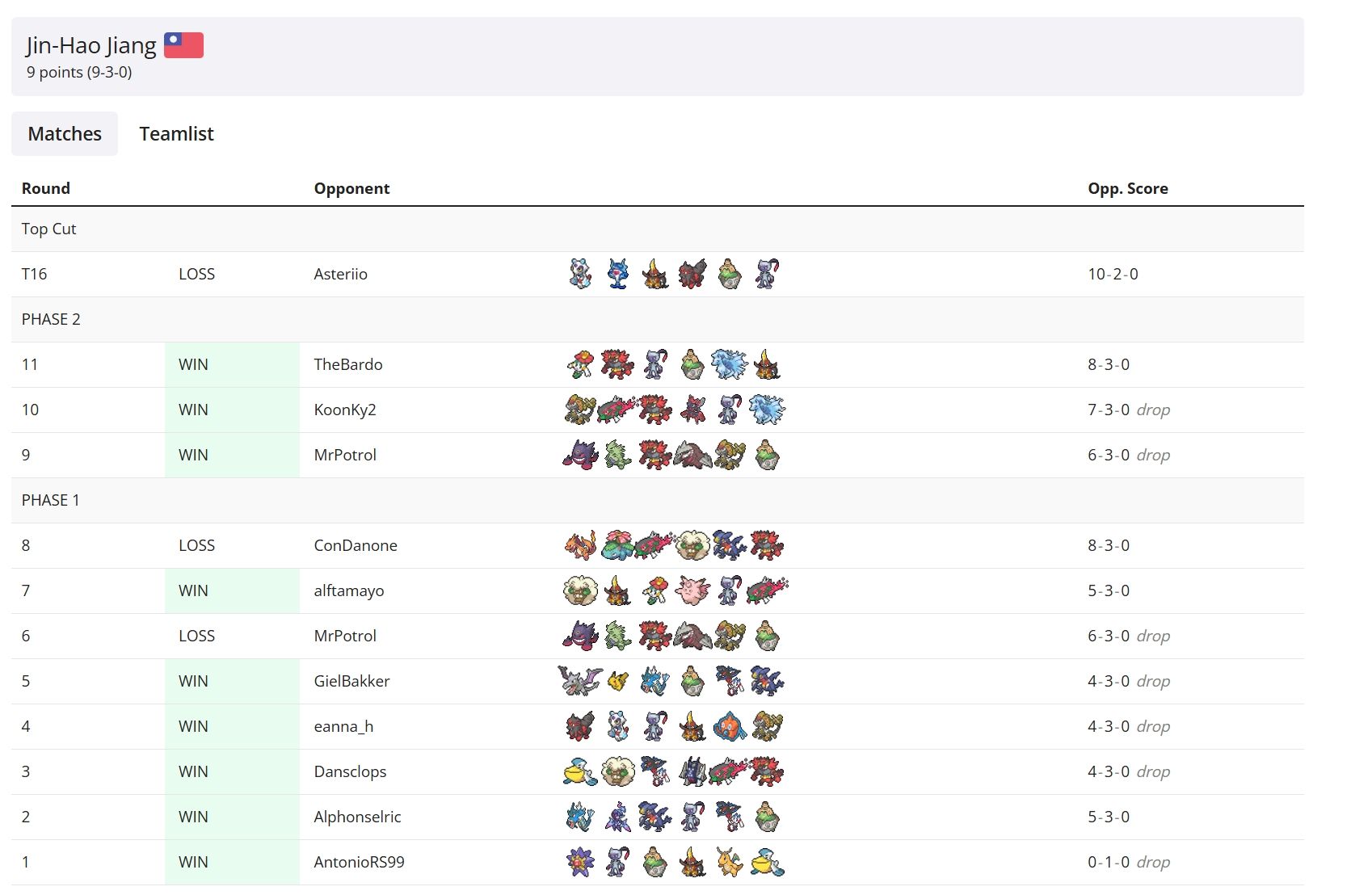This screenshot has height=895, width=1372.
Task: Click Aerodactyl in GielBakker's team
Action: pos(580,681)
